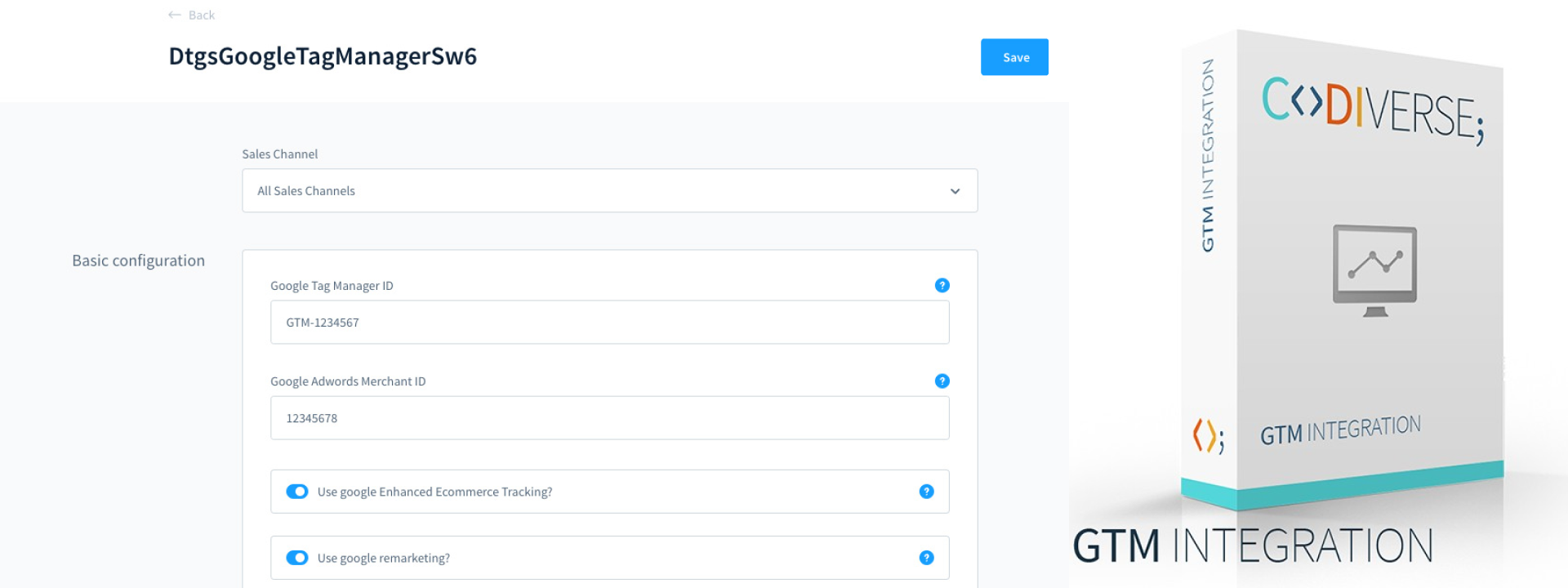The image size is (1568, 588).
Task: Click the Google Adwords Merchant ID field
Action: click(x=609, y=417)
